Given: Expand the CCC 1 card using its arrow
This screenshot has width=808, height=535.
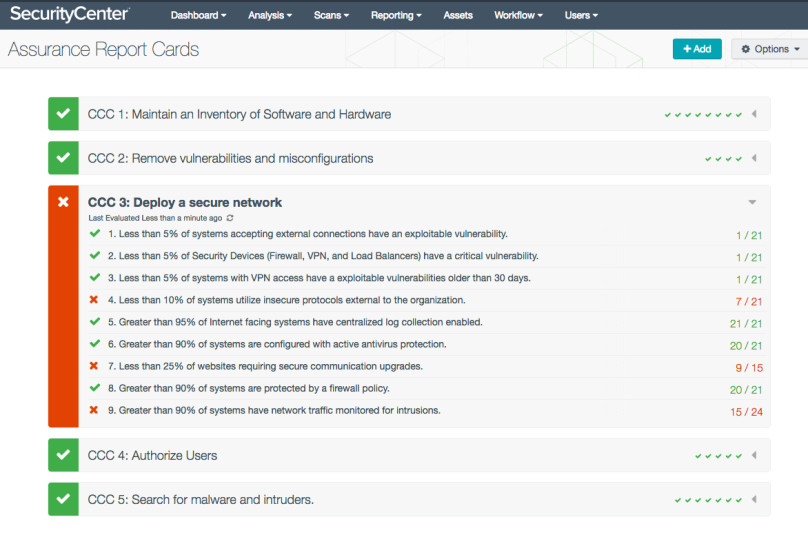Looking at the screenshot, I should tap(754, 114).
